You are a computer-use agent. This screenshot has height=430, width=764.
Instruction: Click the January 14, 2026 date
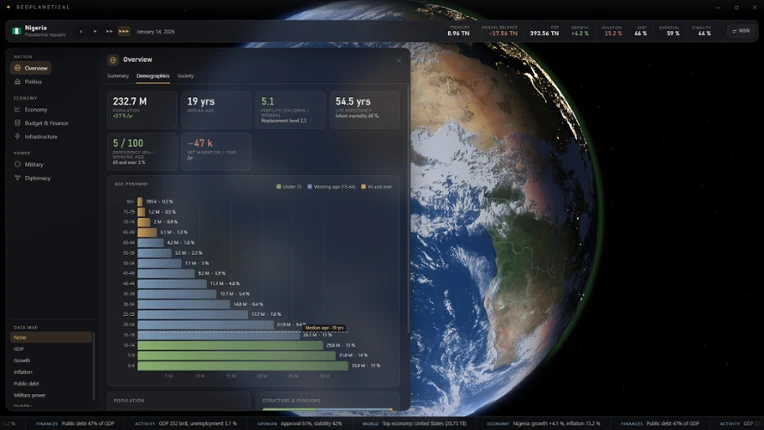click(x=155, y=32)
